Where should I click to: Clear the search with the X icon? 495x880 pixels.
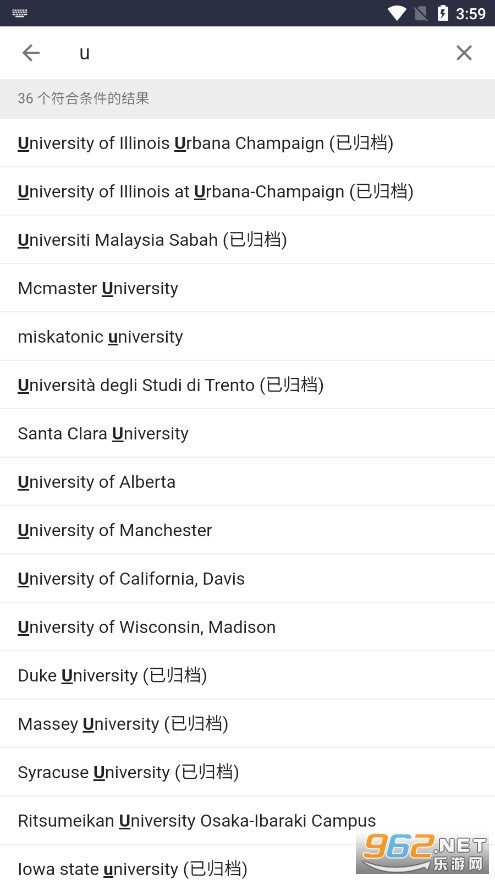(464, 53)
